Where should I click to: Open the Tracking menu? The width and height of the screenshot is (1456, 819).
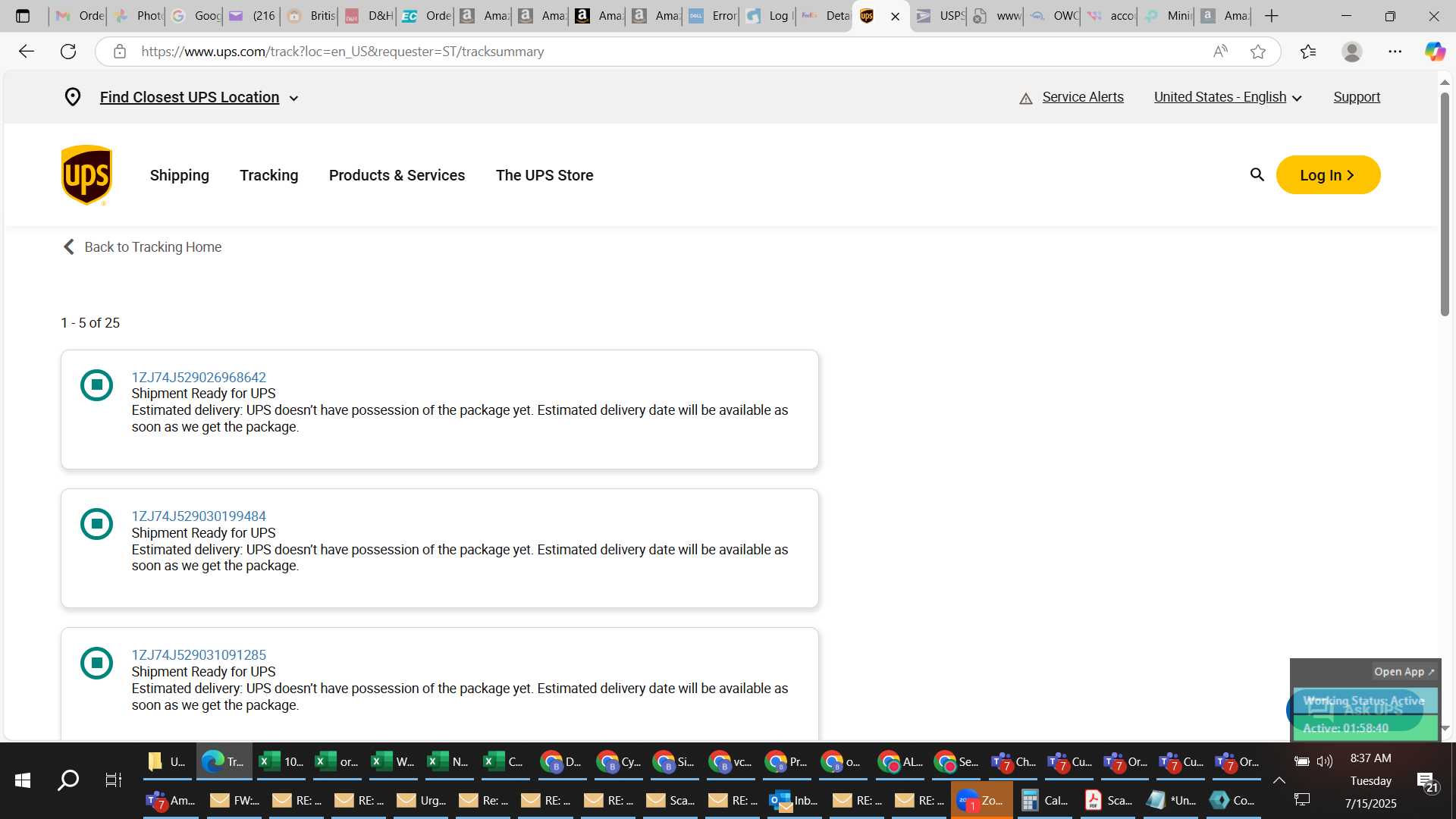269,175
